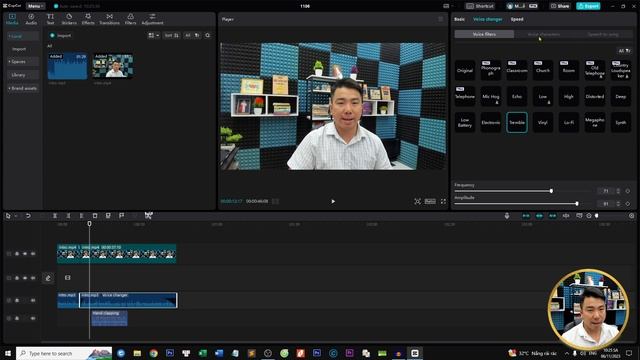Select the Hand clapping audio clip
640x360 pixels.
109,318
